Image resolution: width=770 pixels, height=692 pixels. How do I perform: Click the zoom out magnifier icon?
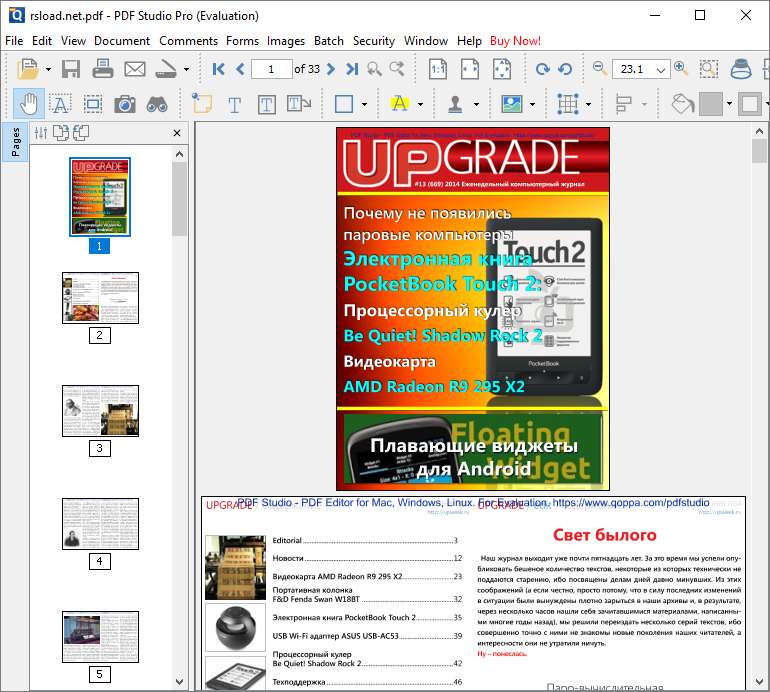[600, 69]
